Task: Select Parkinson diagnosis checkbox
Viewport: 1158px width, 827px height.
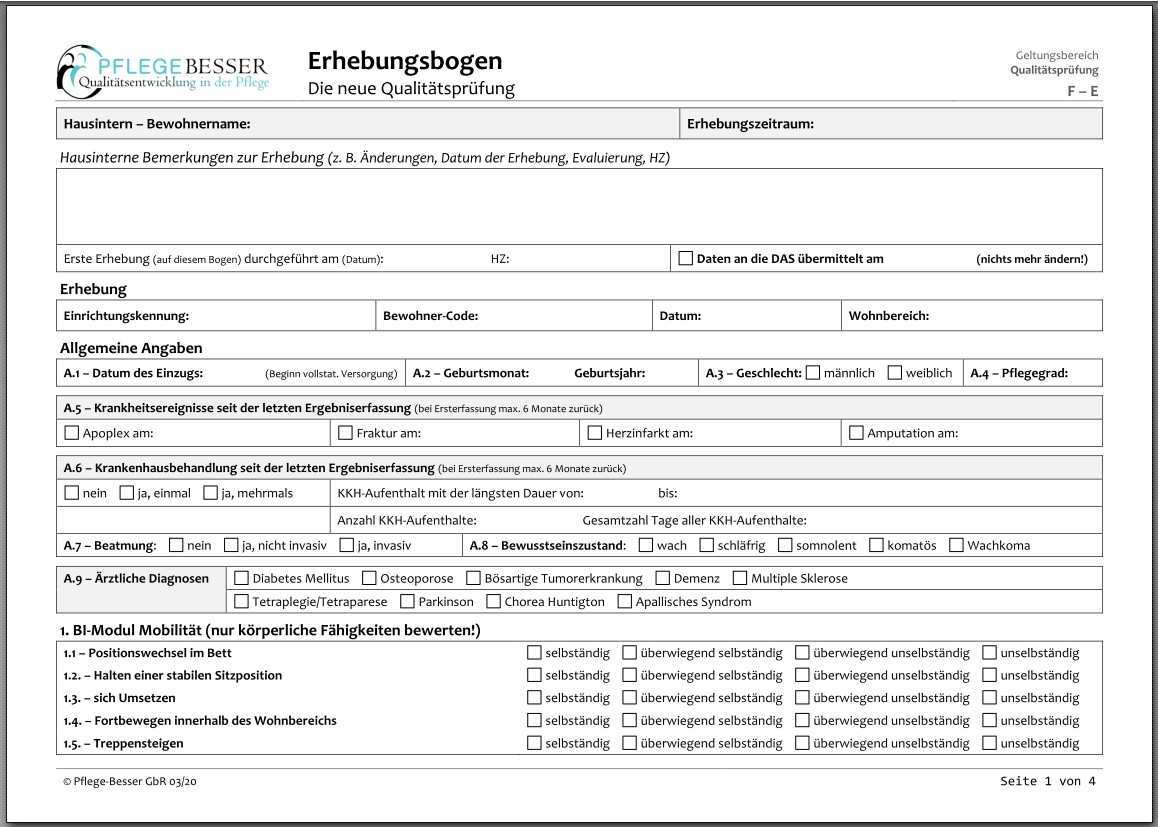Action: (407, 602)
